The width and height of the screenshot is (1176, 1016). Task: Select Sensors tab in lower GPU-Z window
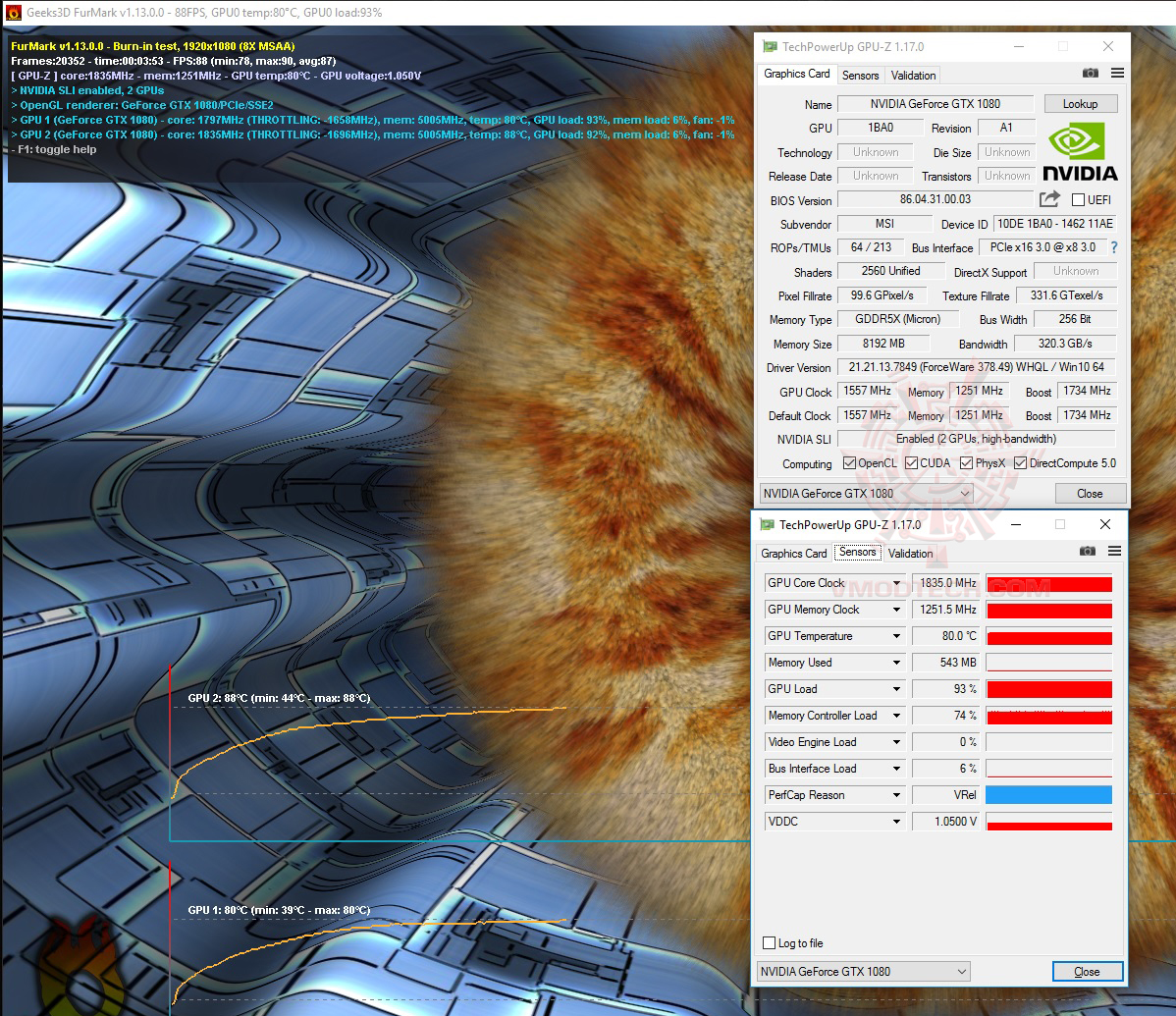[x=857, y=552]
